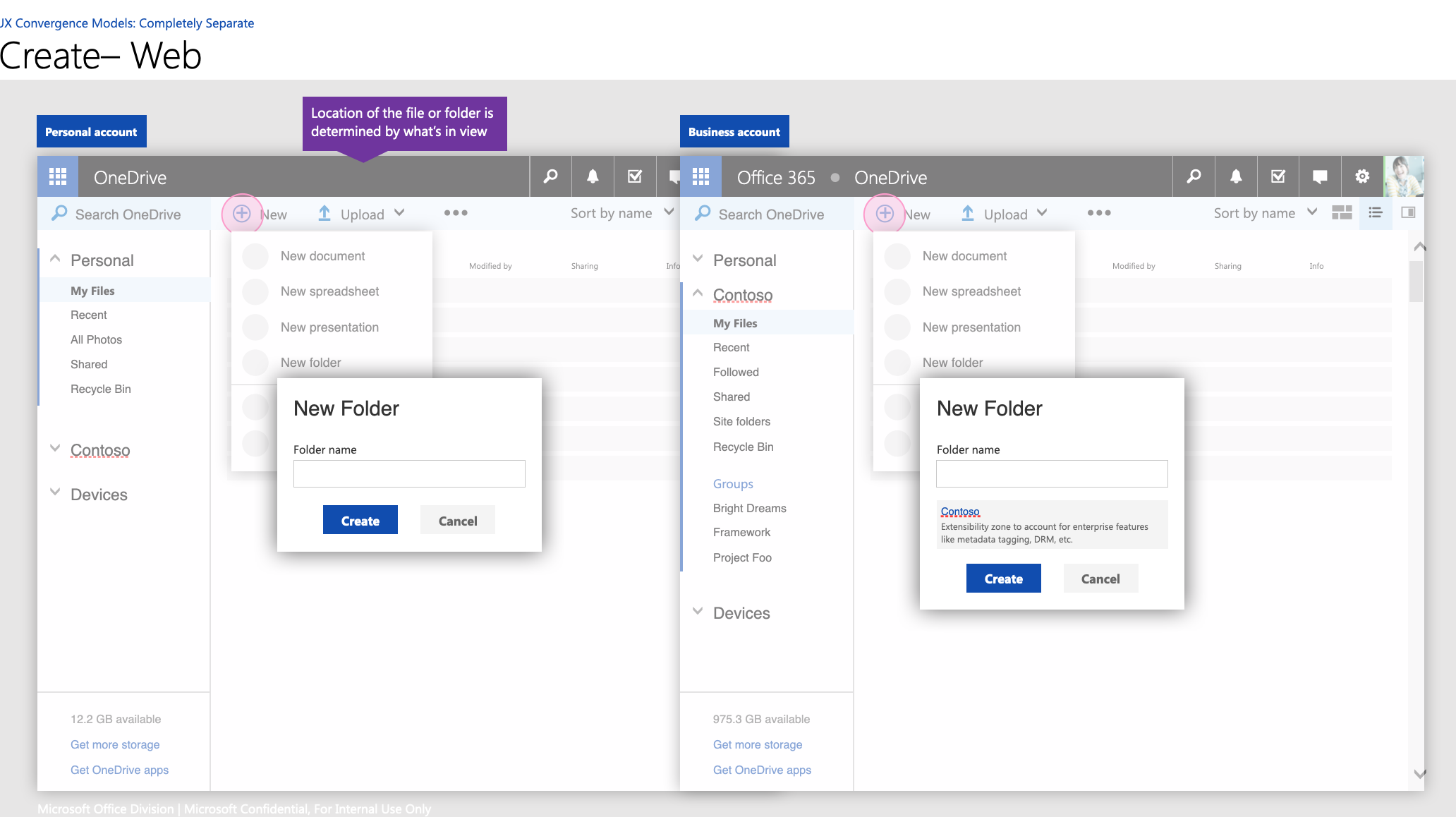Click tasks checkmark icon in Personal OneDrive header
The image size is (1456, 817).
click(635, 176)
